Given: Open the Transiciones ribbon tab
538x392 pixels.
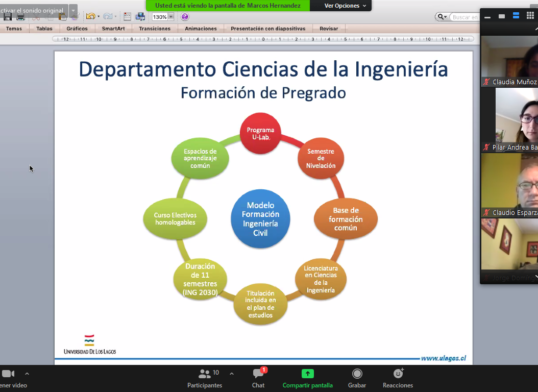Looking at the screenshot, I should tap(154, 28).
